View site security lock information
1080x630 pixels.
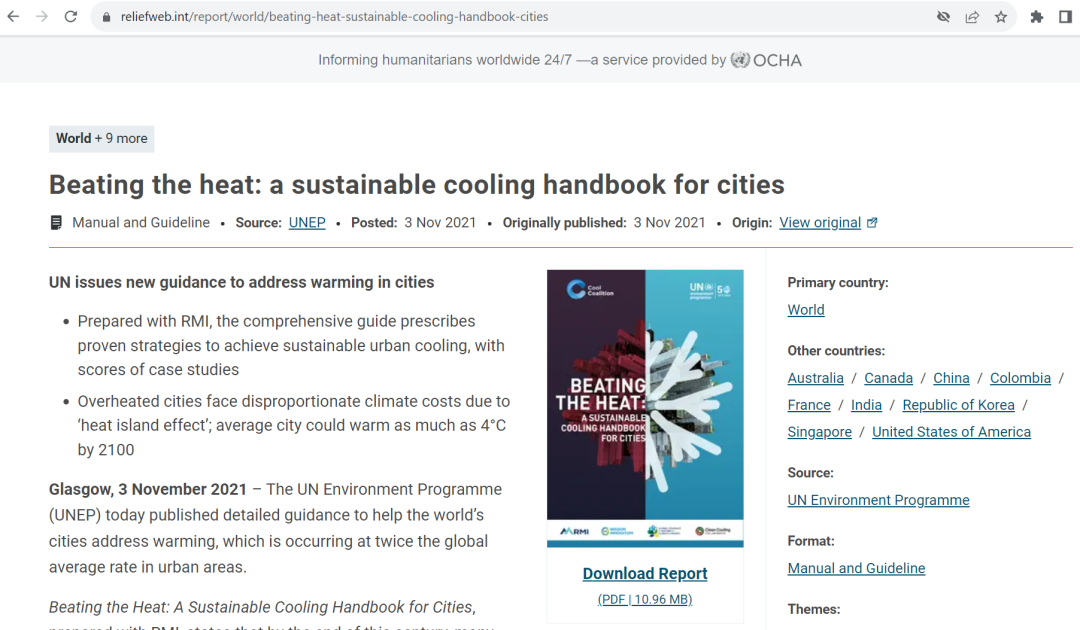[x=106, y=17]
